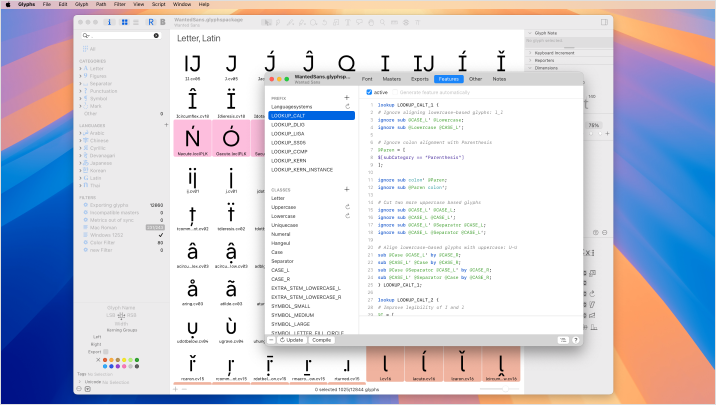Select LOOKUP_DLIG in prefix list
Screen dimensions: 716x405
click(x=311, y=125)
